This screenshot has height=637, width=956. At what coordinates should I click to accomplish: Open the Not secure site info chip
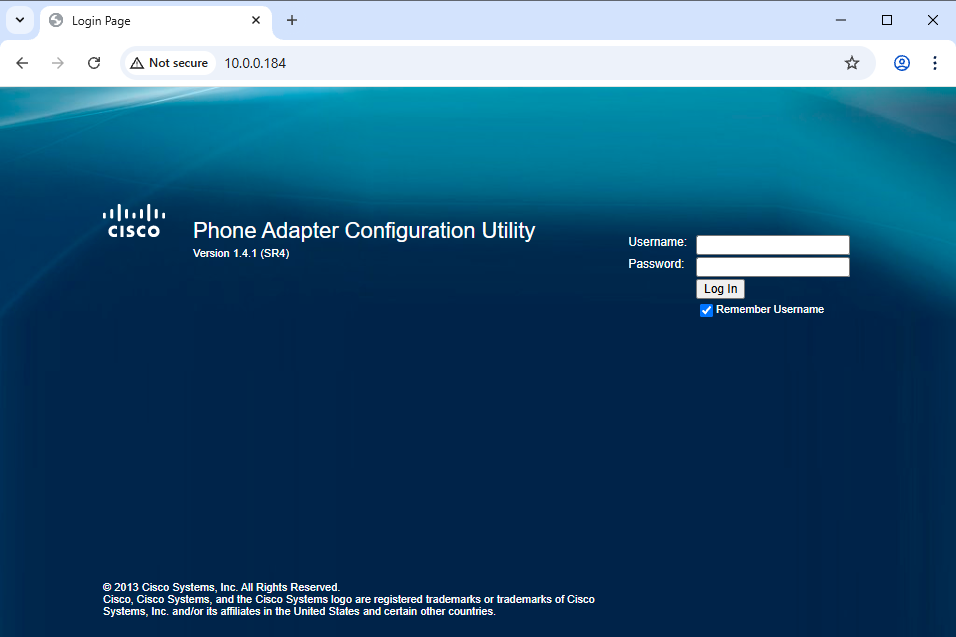170,63
